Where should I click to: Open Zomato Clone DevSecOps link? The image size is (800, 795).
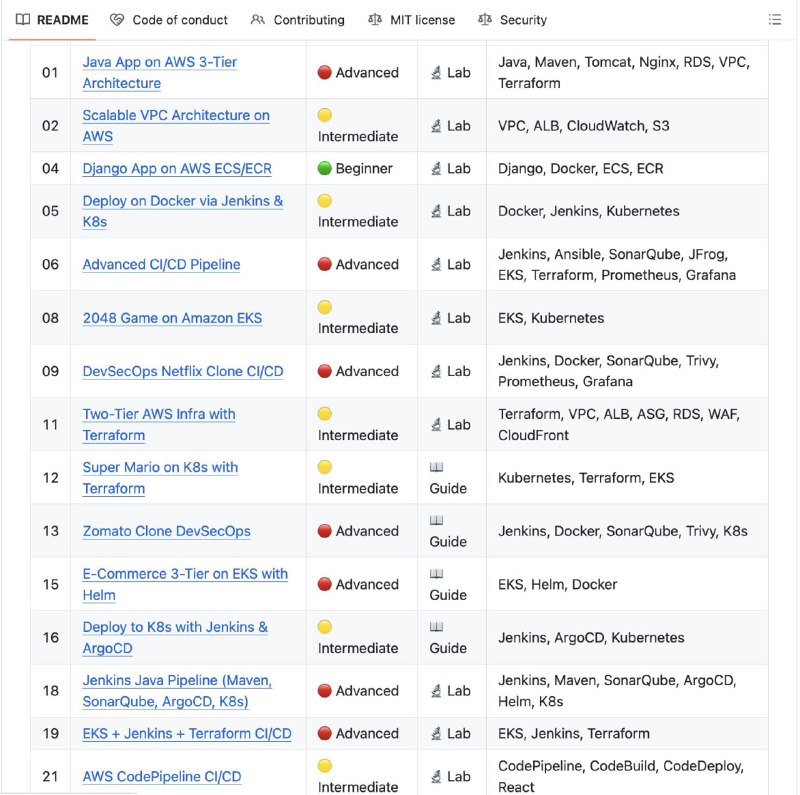(x=166, y=531)
